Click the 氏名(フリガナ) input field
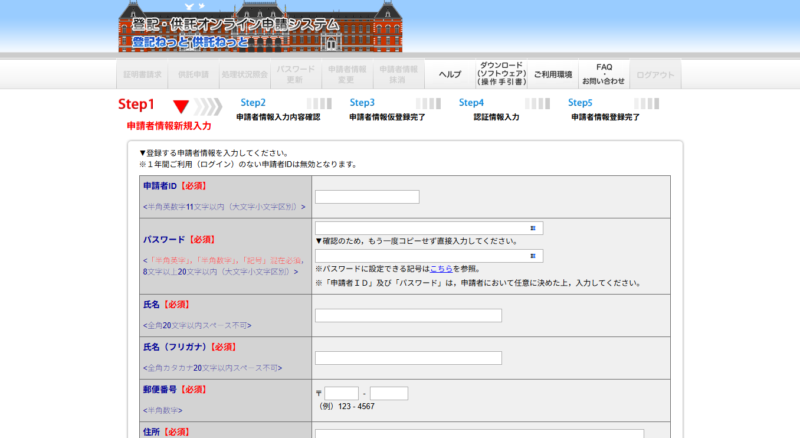The height and width of the screenshot is (438, 800). 408,358
